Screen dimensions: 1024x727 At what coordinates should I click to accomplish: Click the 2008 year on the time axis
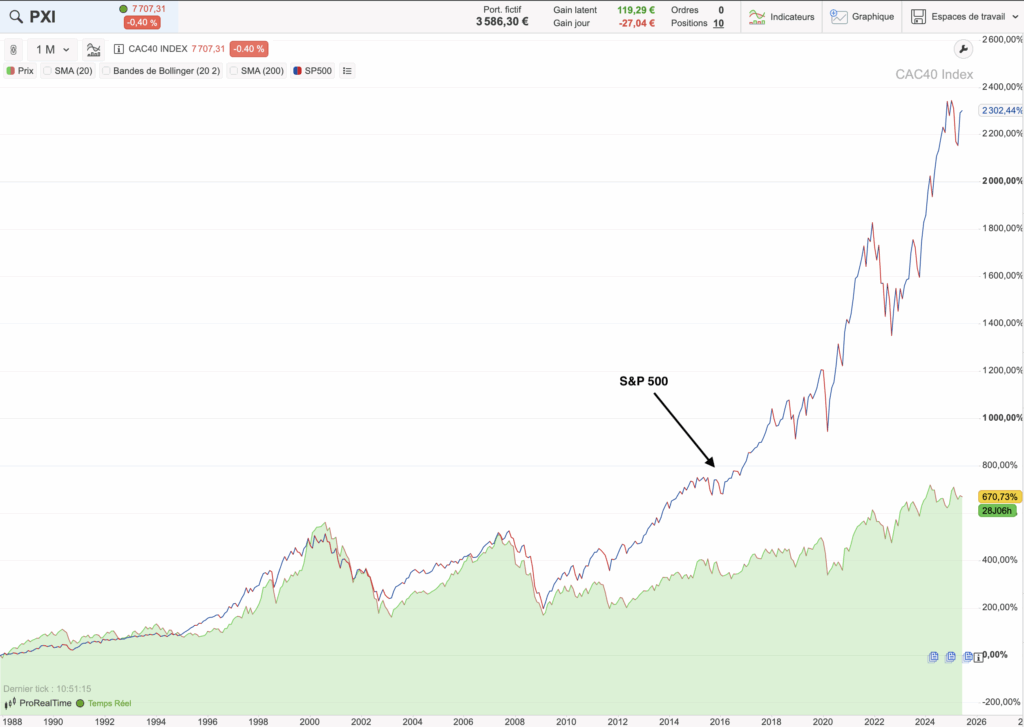pos(515,722)
